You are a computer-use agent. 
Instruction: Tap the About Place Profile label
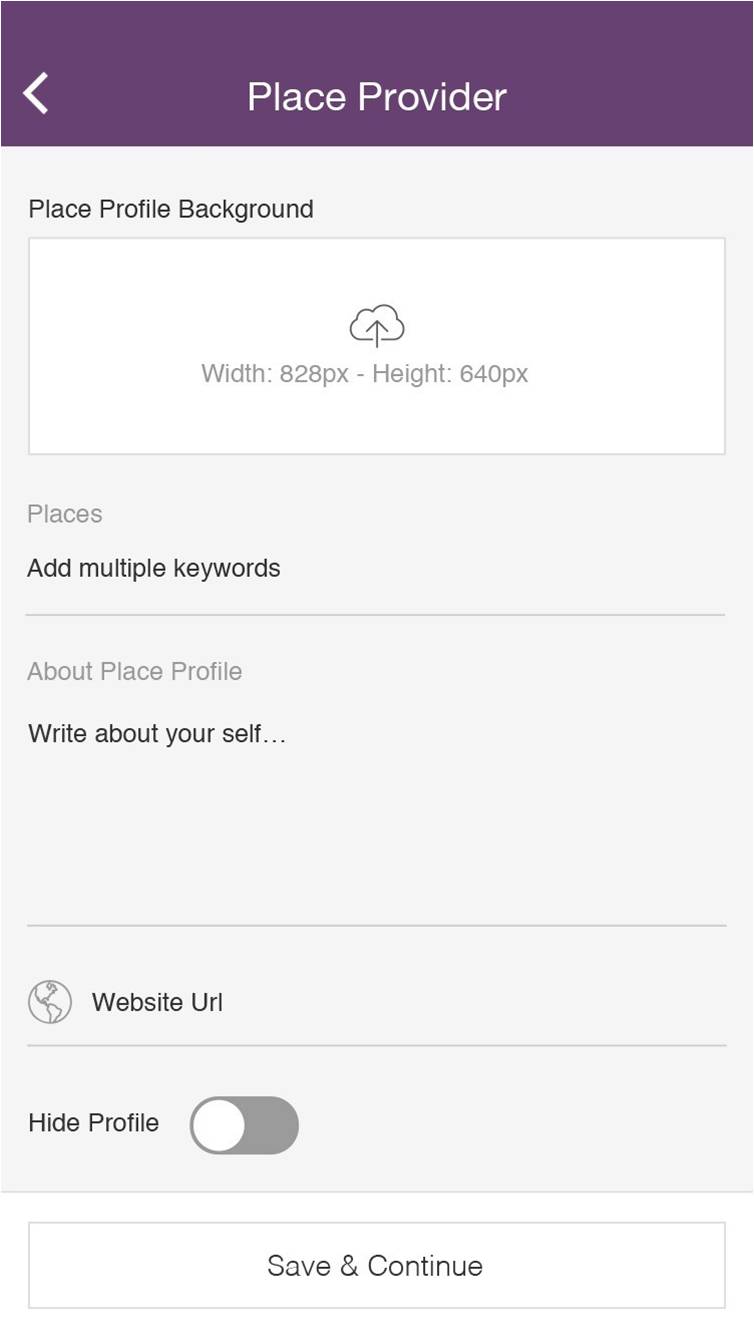(x=135, y=671)
